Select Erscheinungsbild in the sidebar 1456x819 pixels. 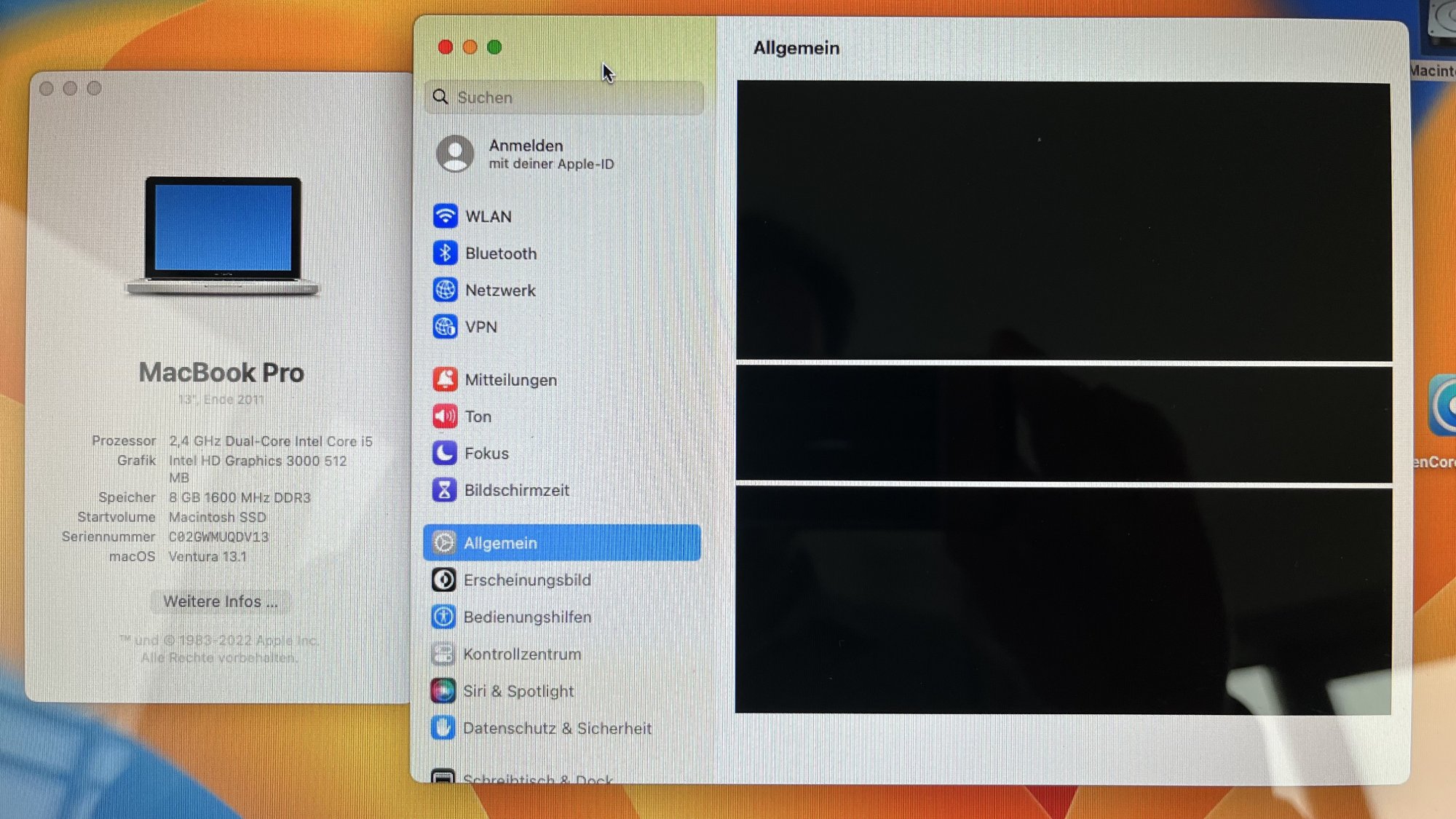(x=527, y=580)
